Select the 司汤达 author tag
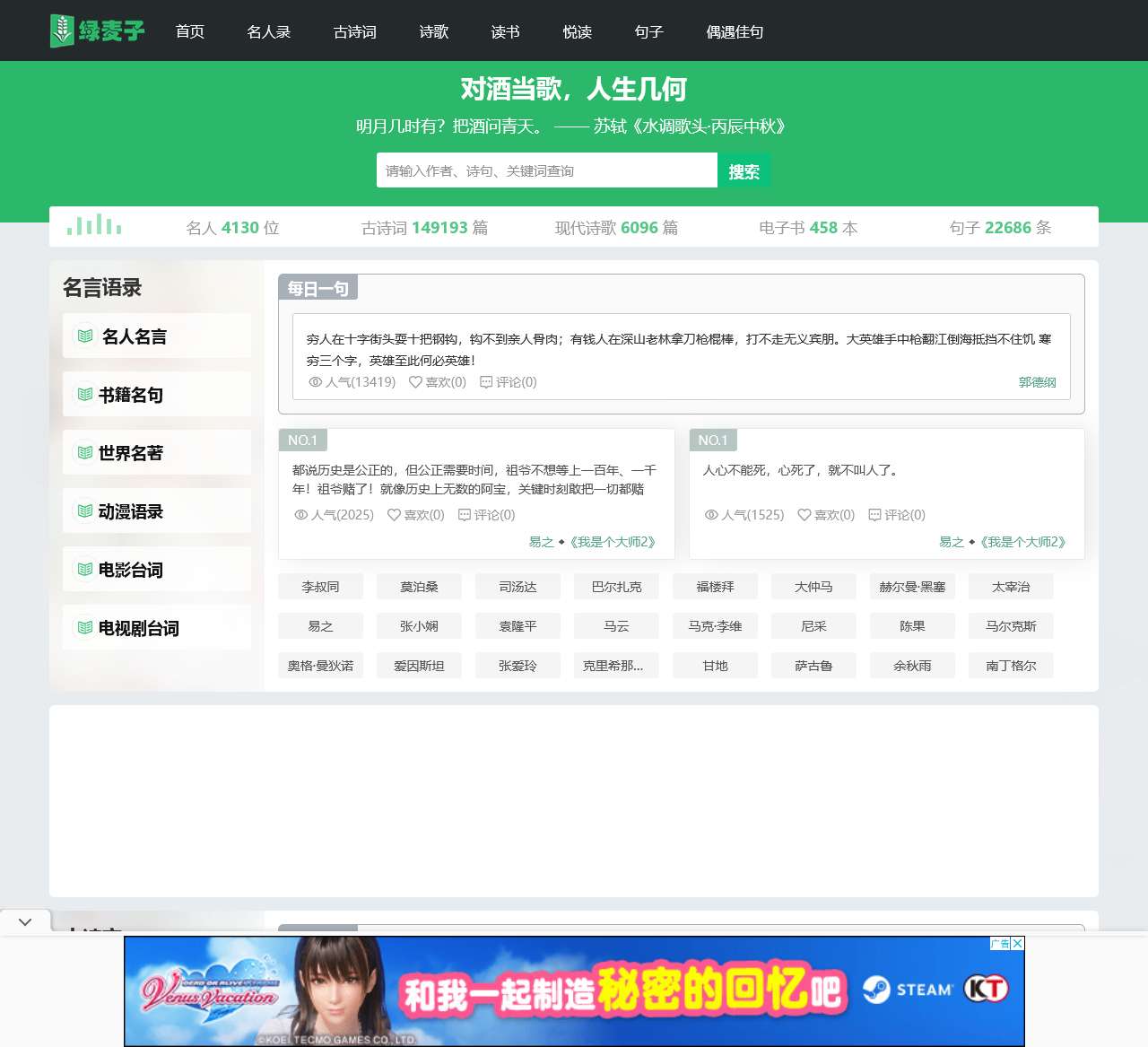This screenshot has height=1047, width=1148. (x=517, y=587)
